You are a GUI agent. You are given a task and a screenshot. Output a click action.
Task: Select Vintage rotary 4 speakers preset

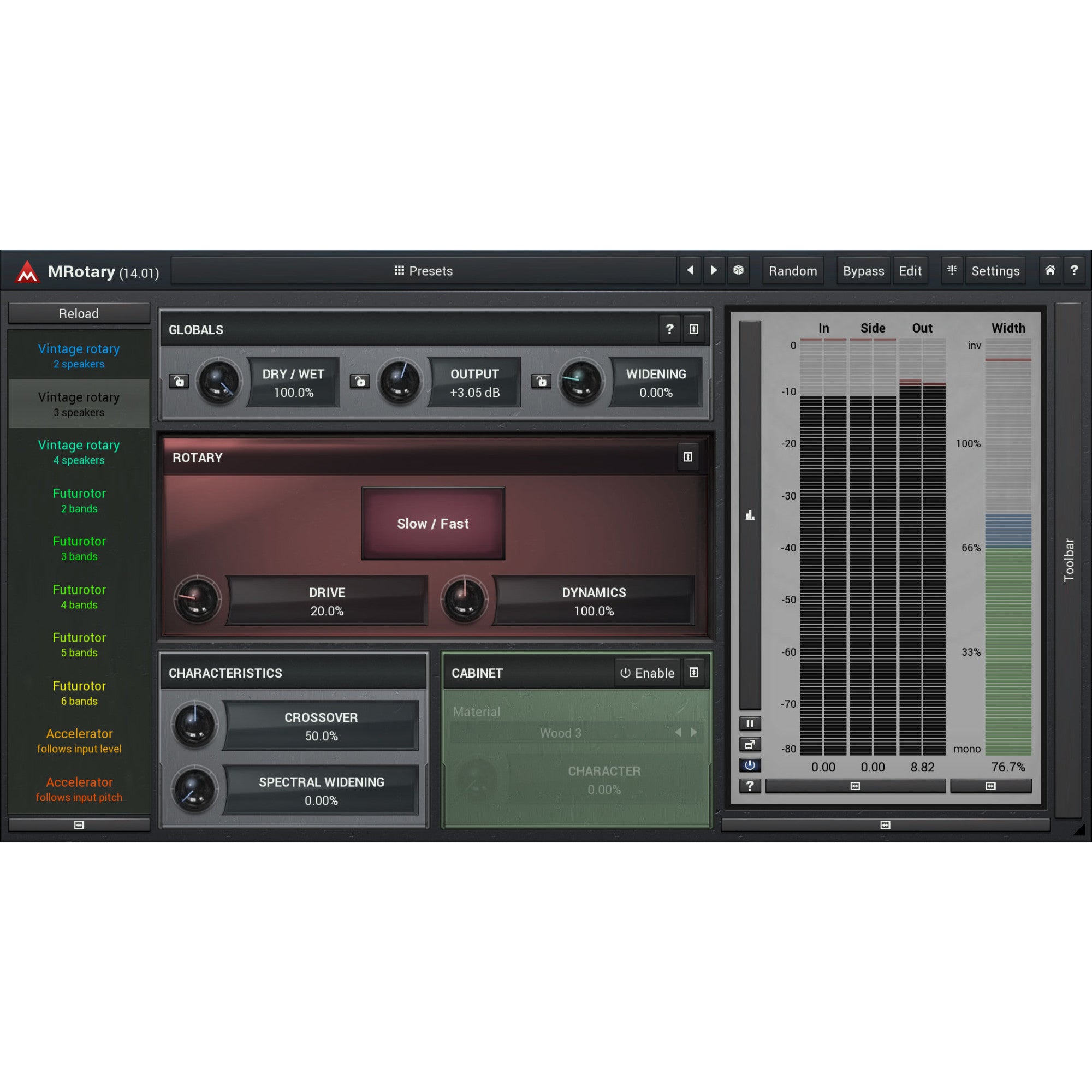79,452
